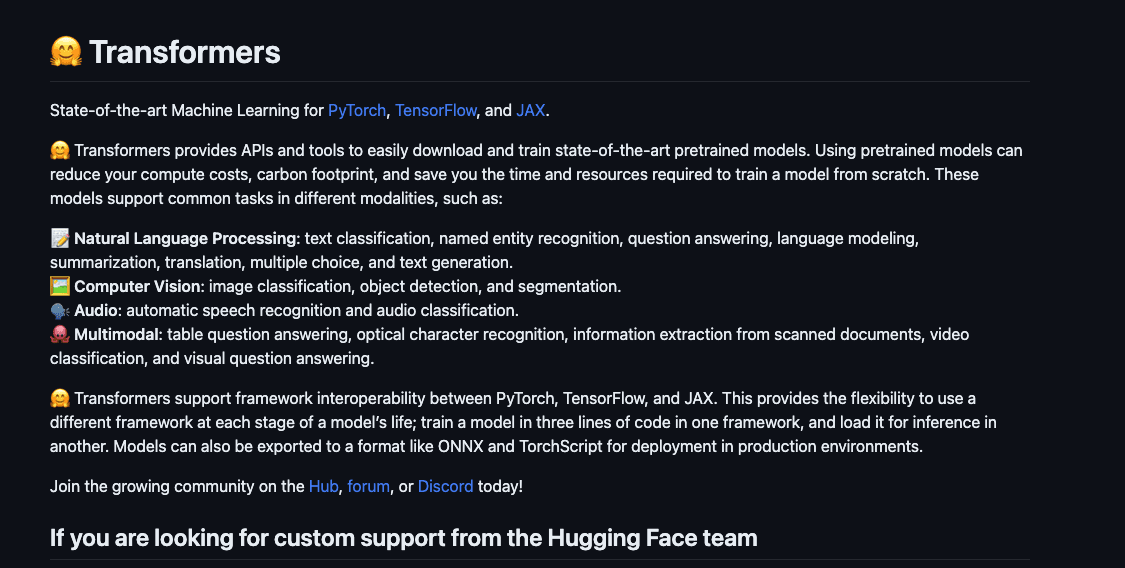This screenshot has width=1125, height=568.
Task: Click the framed picture emoji beside Computer Vision
Action: click(60, 287)
